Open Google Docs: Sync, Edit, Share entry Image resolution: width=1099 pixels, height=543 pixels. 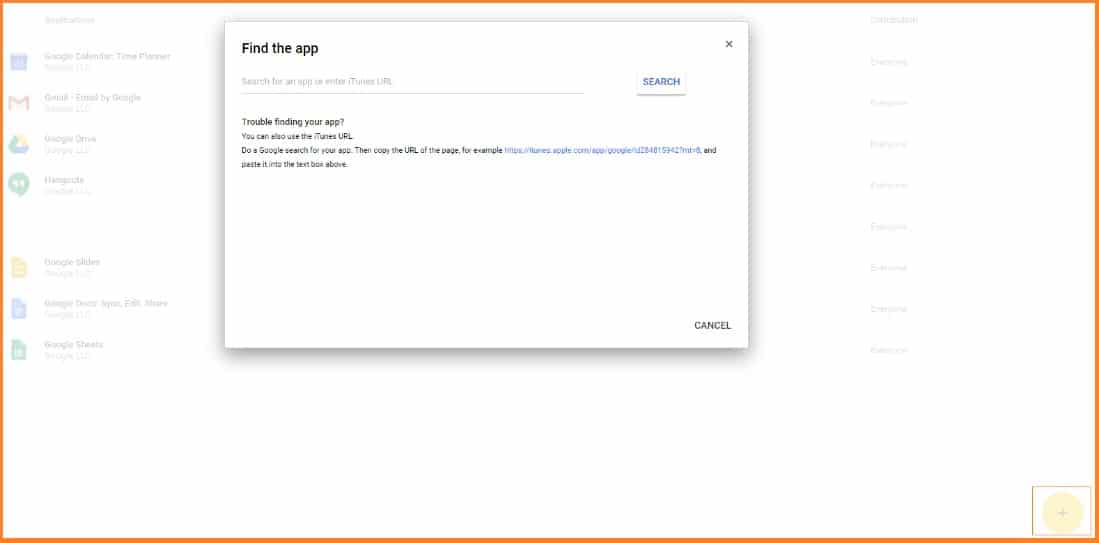[106, 303]
